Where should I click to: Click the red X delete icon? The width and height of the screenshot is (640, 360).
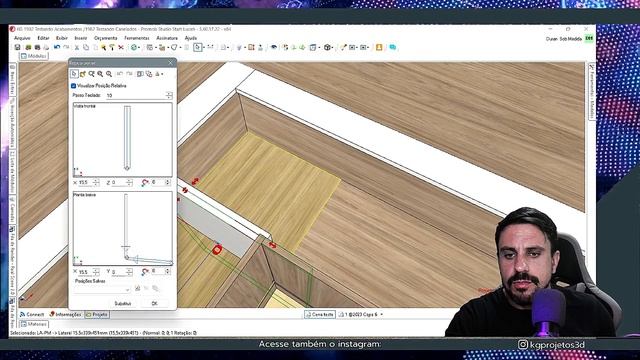(x=121, y=47)
